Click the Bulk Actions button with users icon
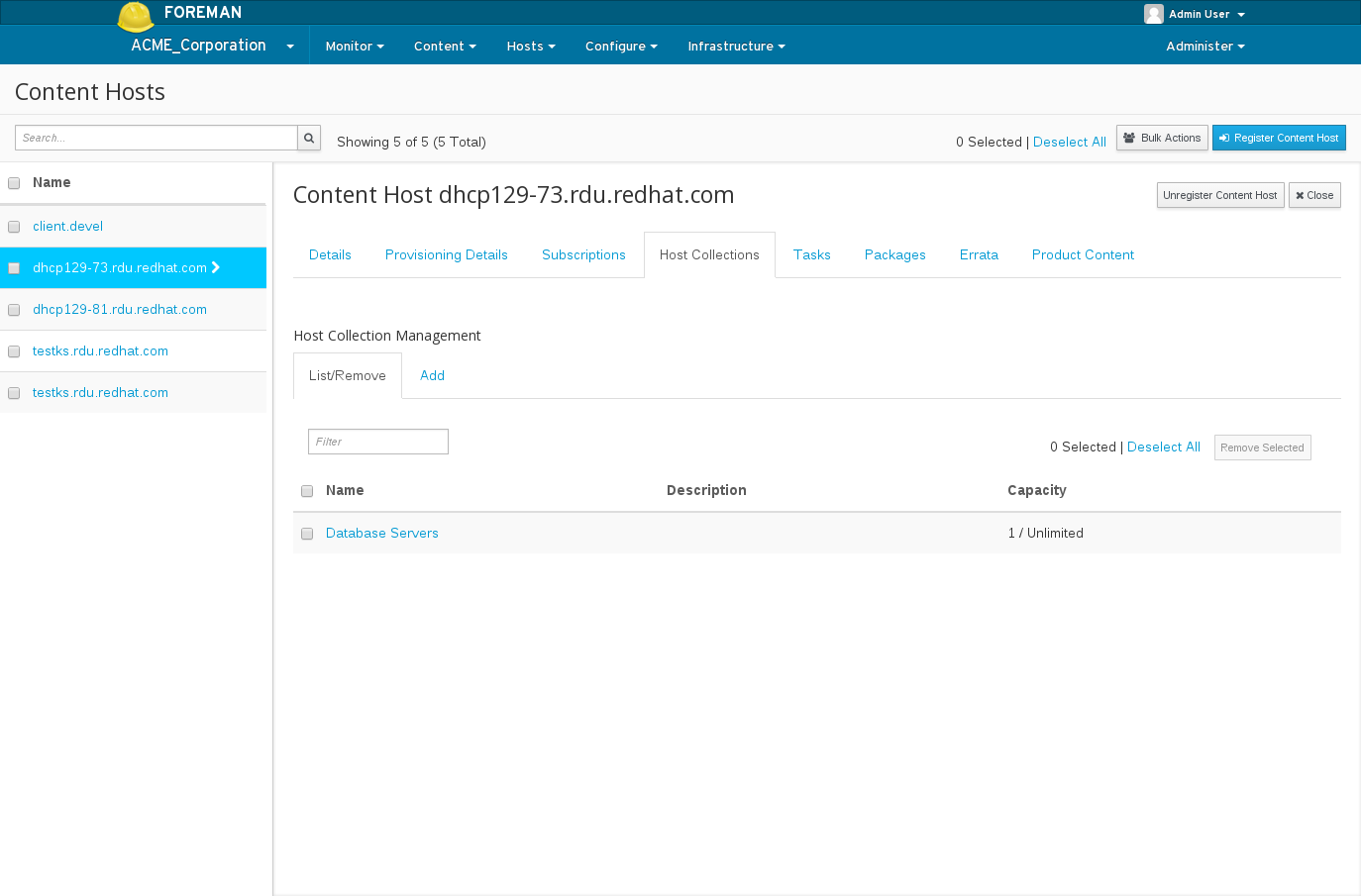The width and height of the screenshot is (1361, 896). tap(1162, 138)
